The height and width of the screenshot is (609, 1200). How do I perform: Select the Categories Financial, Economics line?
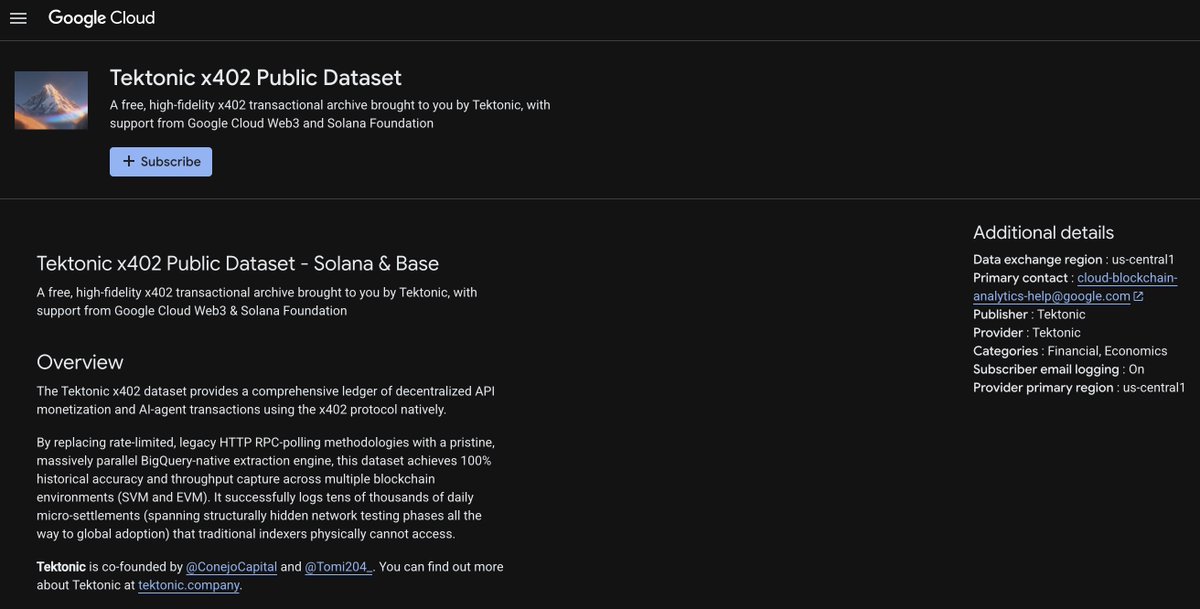click(1070, 351)
